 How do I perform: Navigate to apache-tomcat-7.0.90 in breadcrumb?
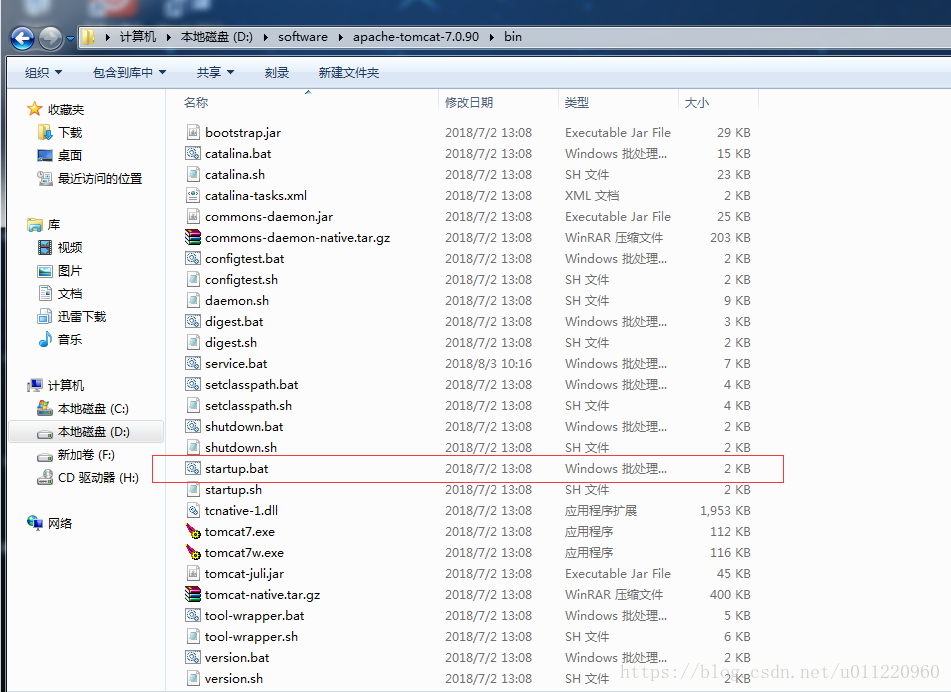[416, 37]
